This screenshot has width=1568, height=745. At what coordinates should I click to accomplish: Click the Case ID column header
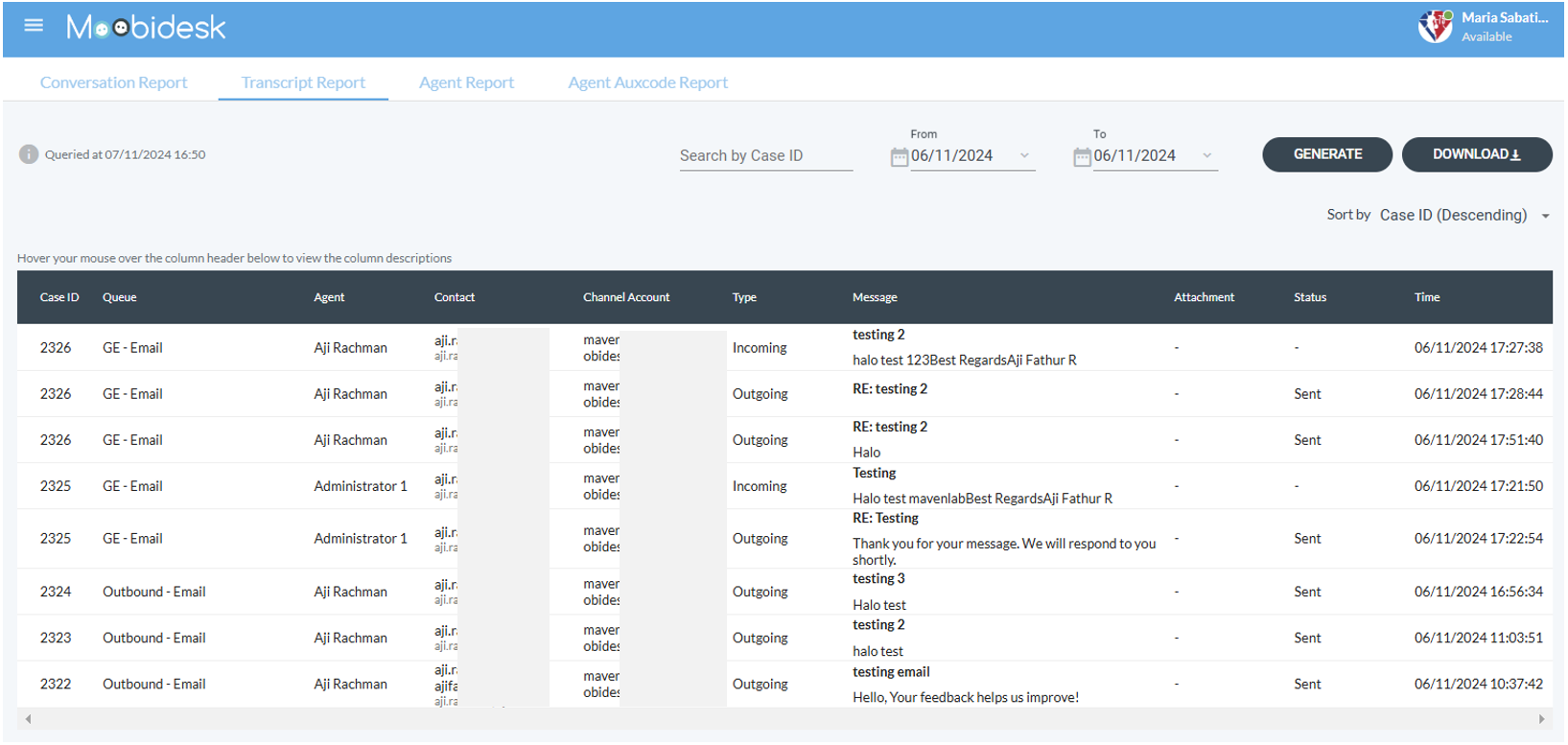coord(59,298)
